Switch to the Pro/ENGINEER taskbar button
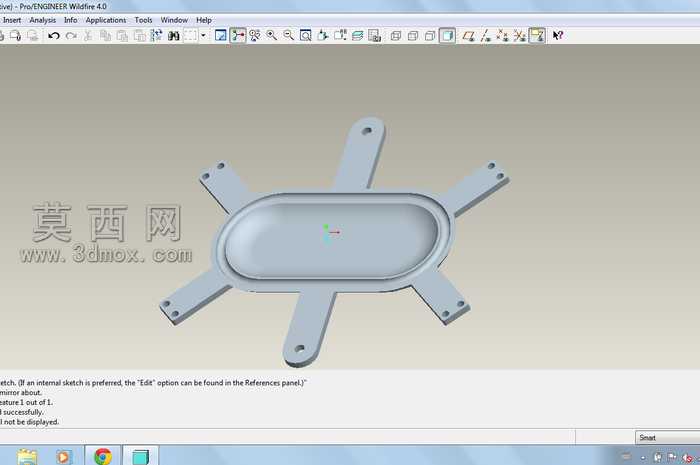The image size is (700, 465). point(140,457)
